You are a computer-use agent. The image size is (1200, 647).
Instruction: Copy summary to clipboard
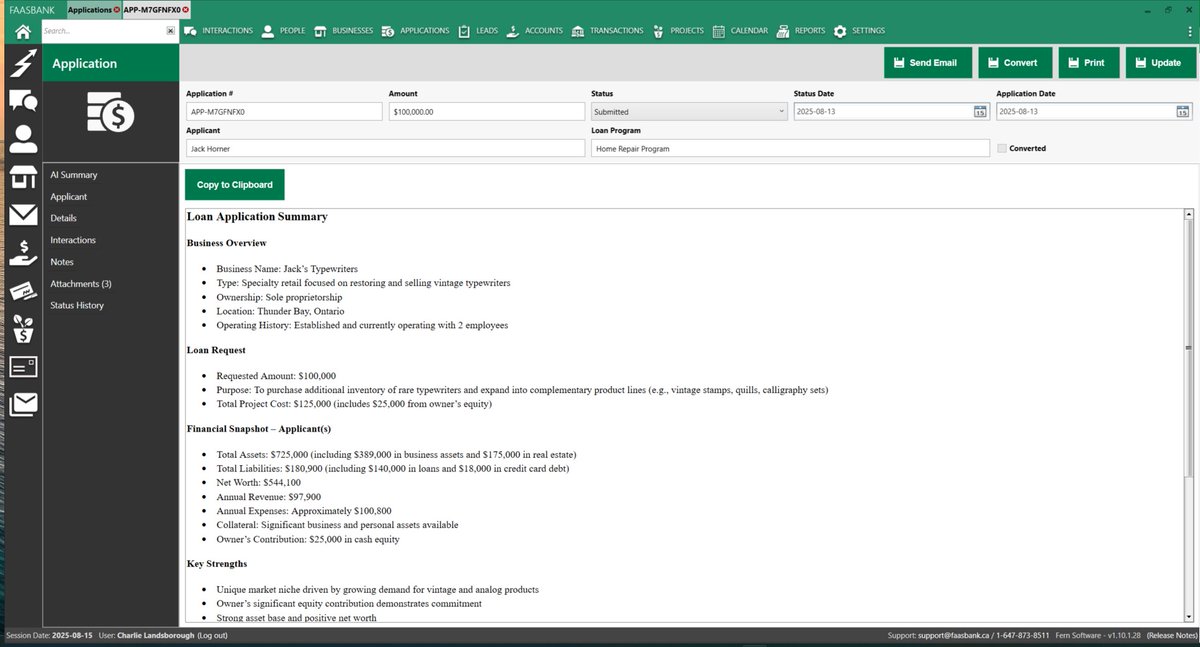click(x=235, y=185)
